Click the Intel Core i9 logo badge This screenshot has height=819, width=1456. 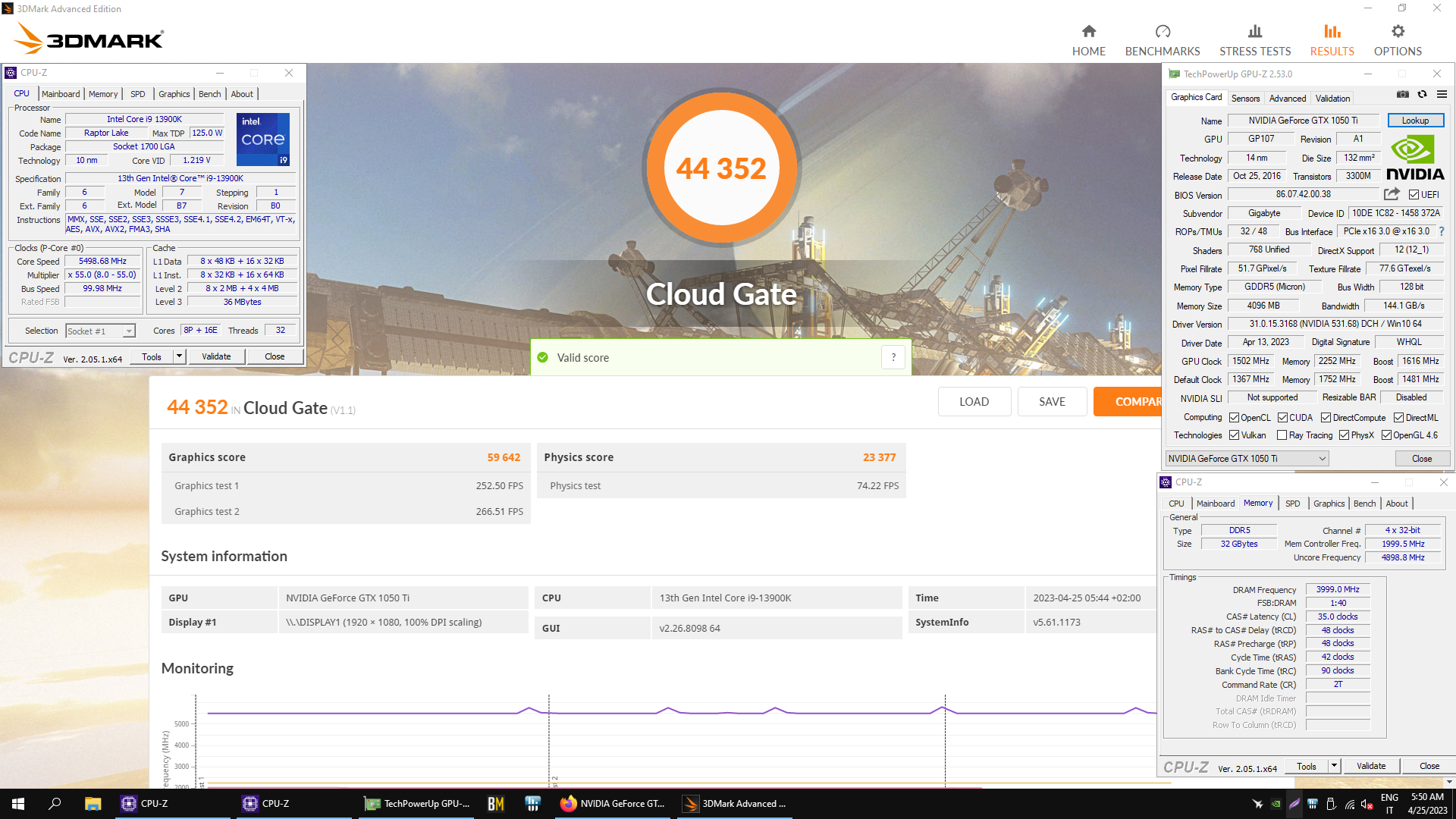click(263, 140)
